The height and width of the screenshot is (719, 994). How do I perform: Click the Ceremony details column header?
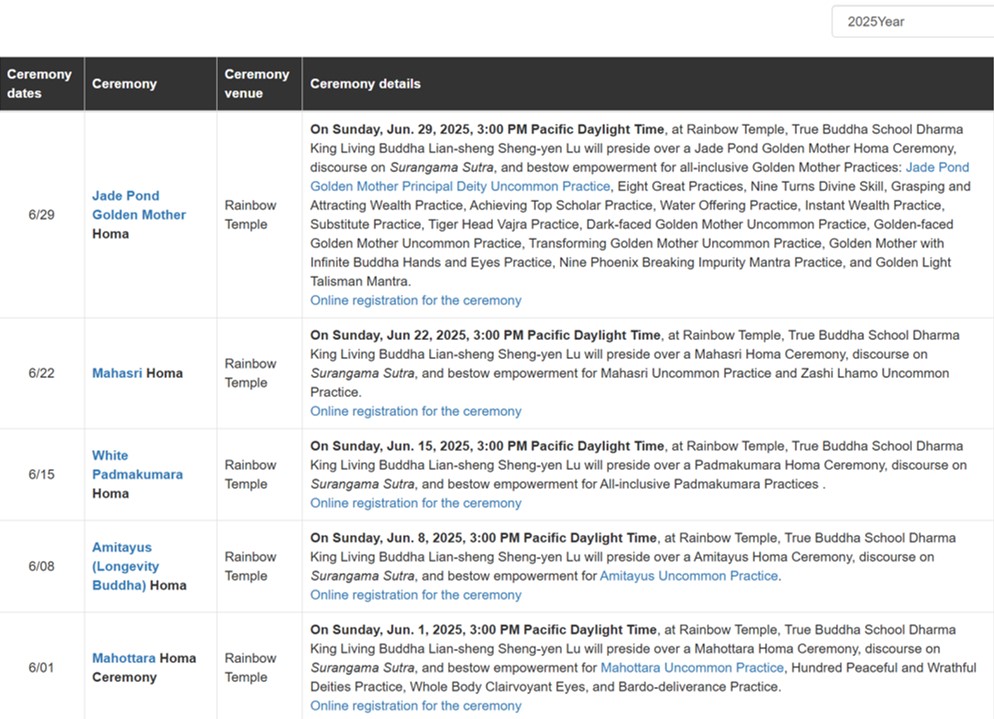tap(648, 84)
